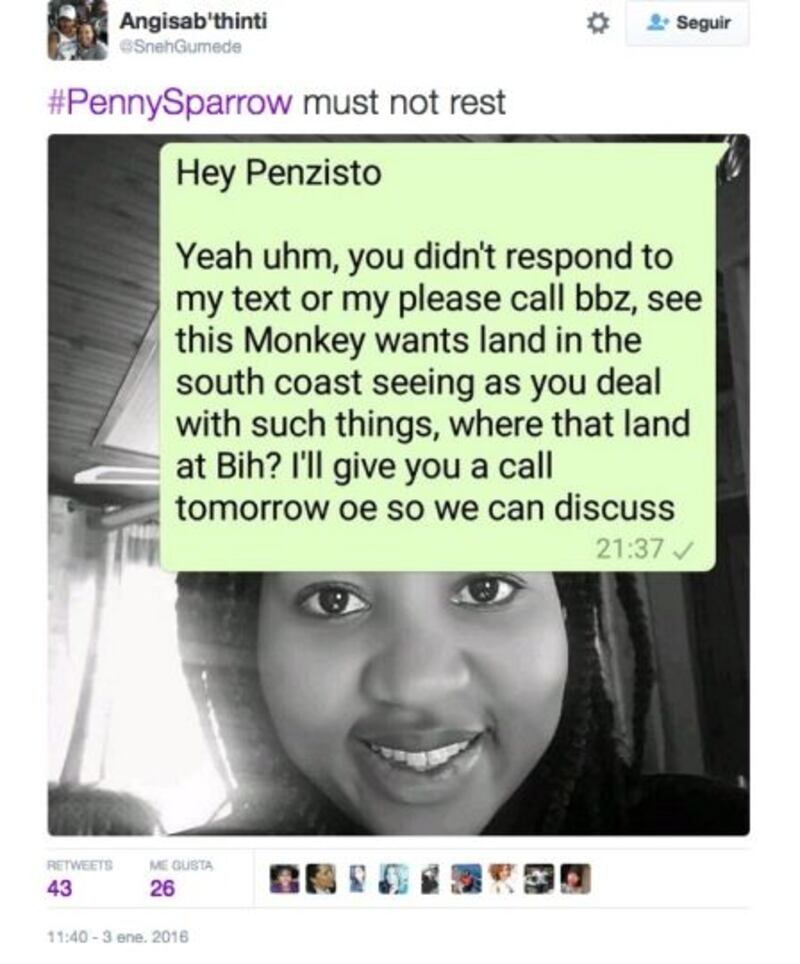Open the gear settings icon beside Seguir
This screenshot has height=964, width=800.
click(x=596, y=24)
